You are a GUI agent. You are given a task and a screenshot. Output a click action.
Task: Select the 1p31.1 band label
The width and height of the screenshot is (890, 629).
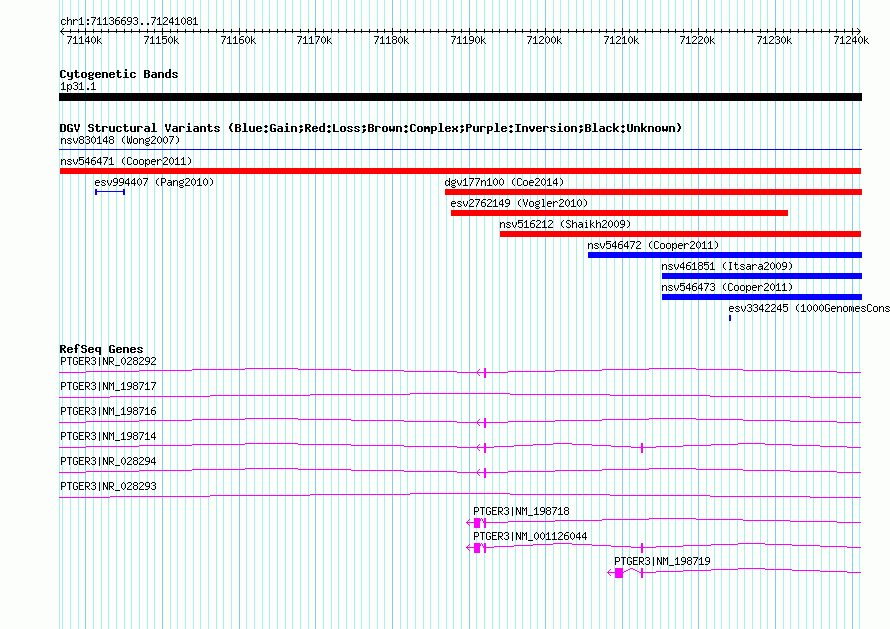pyautogui.click(x=78, y=86)
